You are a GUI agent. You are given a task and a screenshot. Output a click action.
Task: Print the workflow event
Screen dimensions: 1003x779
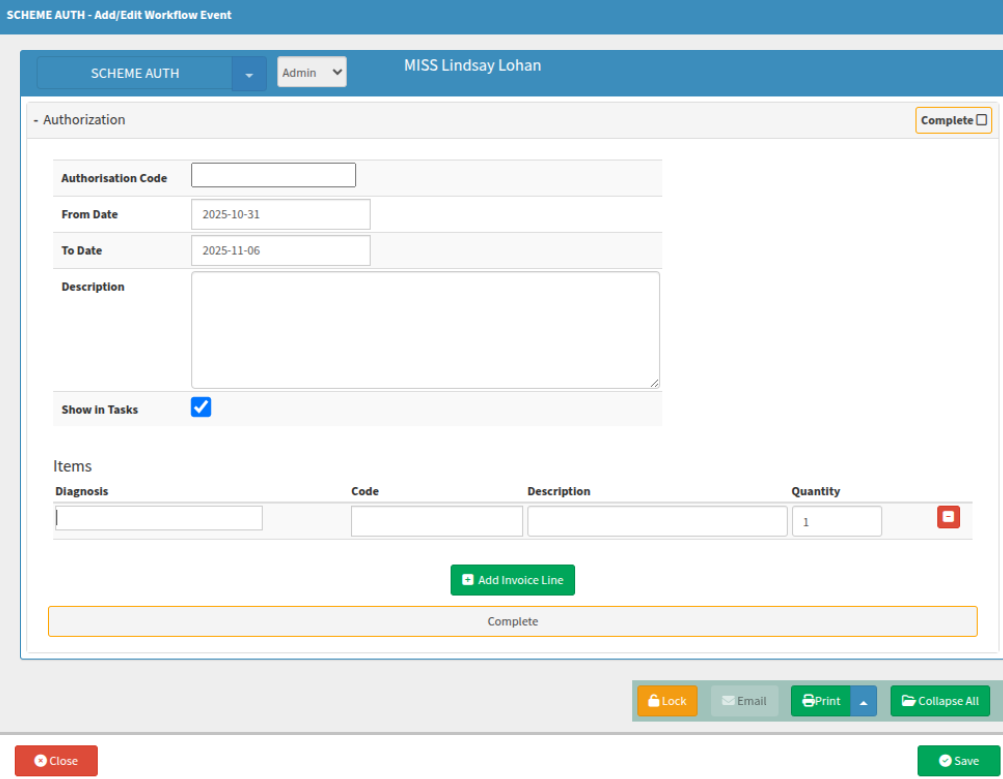coord(821,701)
